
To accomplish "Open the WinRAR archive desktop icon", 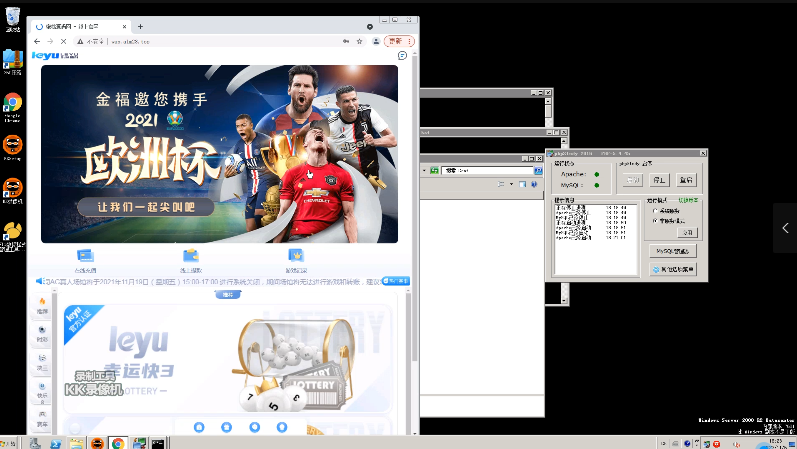I will pos(12,62).
